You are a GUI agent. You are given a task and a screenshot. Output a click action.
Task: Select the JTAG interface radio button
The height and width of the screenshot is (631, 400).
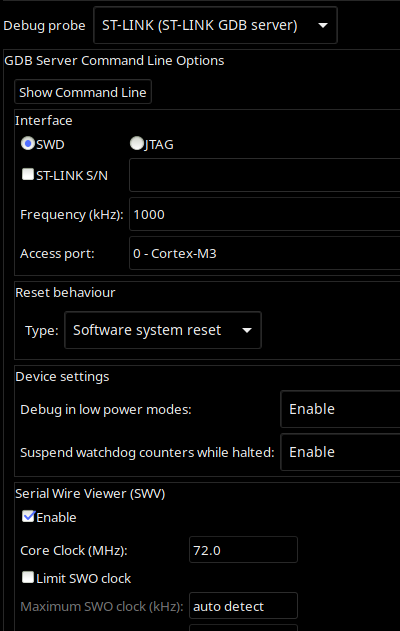click(x=137, y=143)
